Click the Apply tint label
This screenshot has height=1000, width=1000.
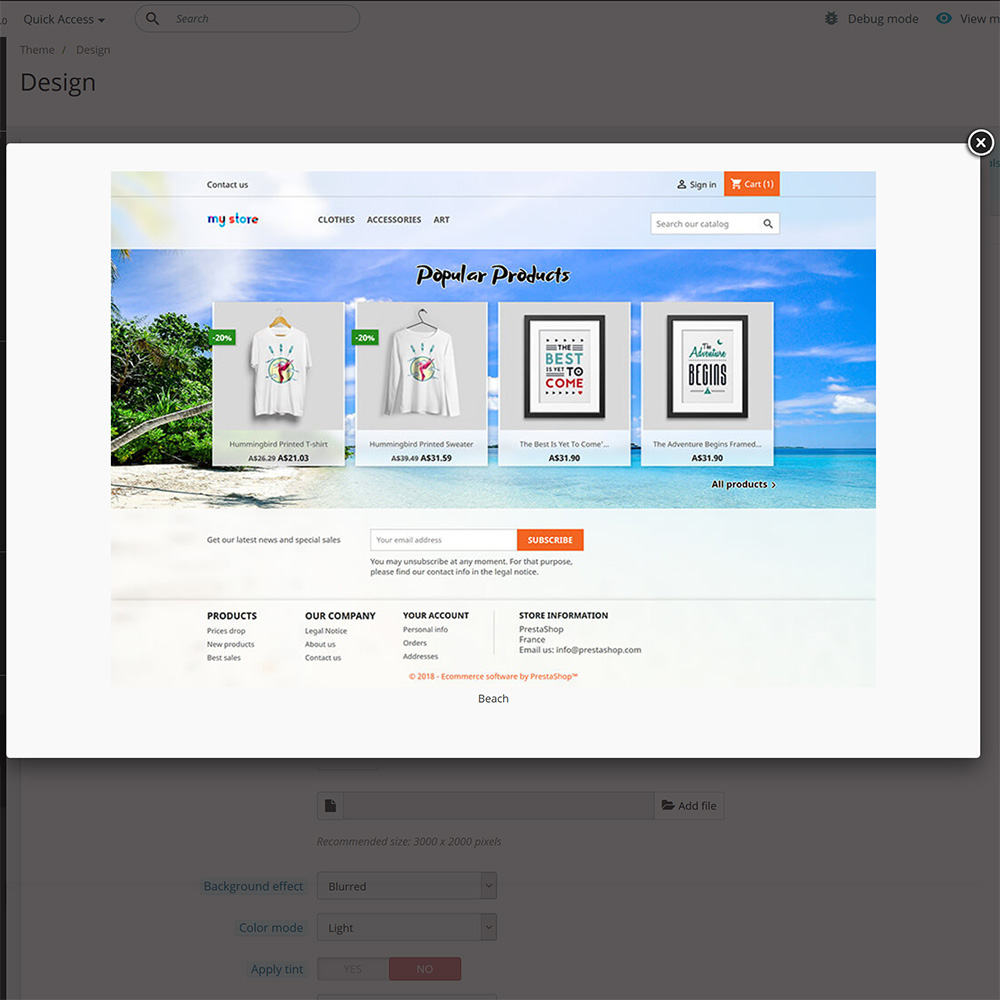click(x=277, y=969)
